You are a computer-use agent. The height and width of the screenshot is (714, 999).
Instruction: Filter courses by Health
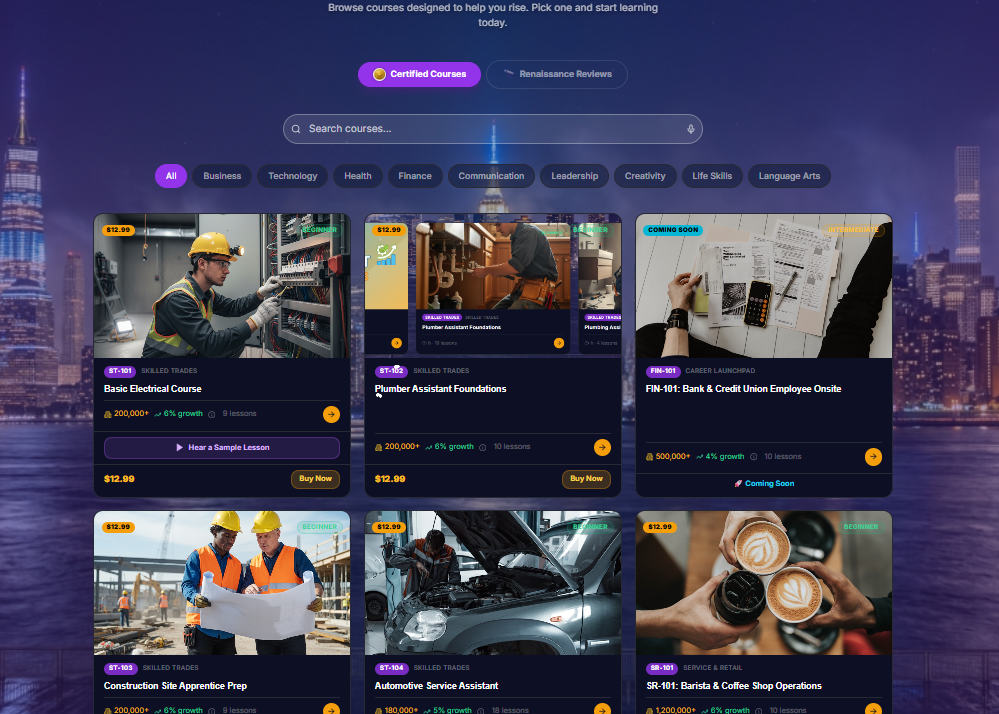click(357, 176)
